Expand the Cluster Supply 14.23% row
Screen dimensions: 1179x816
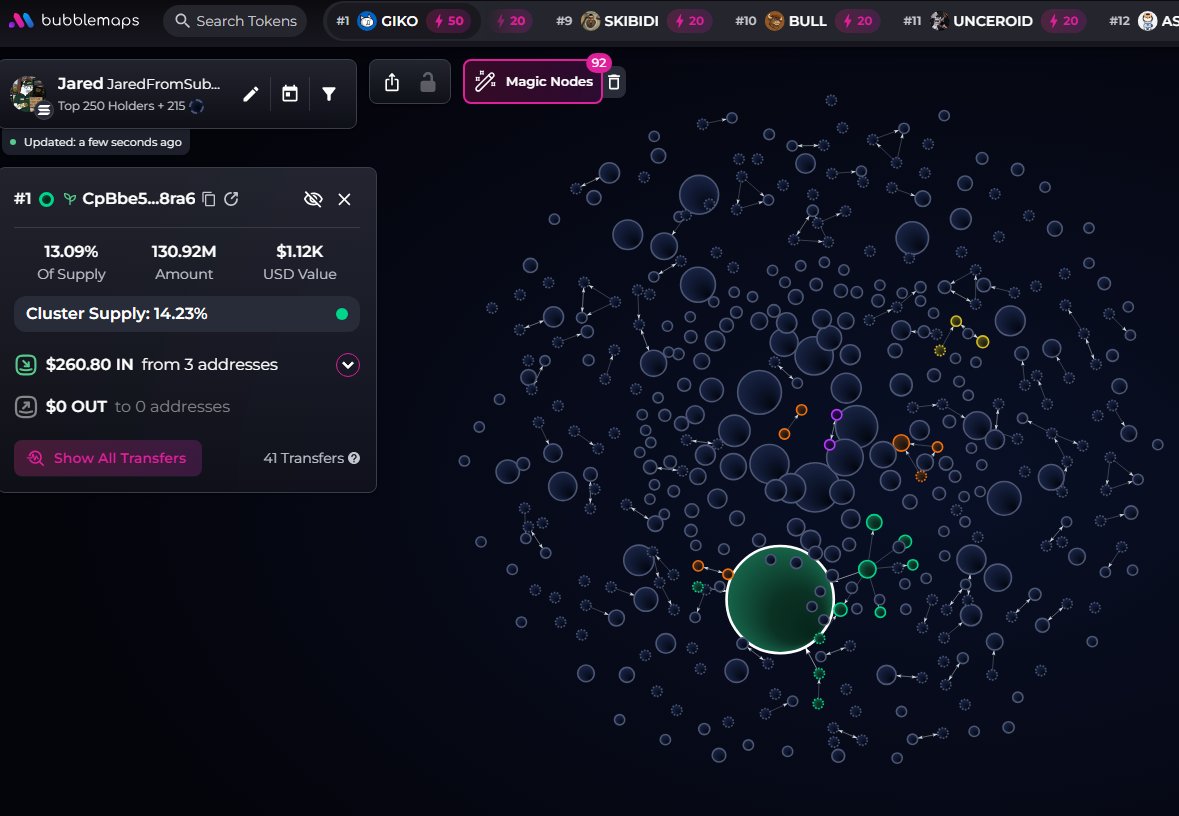pyautogui.click(x=186, y=314)
